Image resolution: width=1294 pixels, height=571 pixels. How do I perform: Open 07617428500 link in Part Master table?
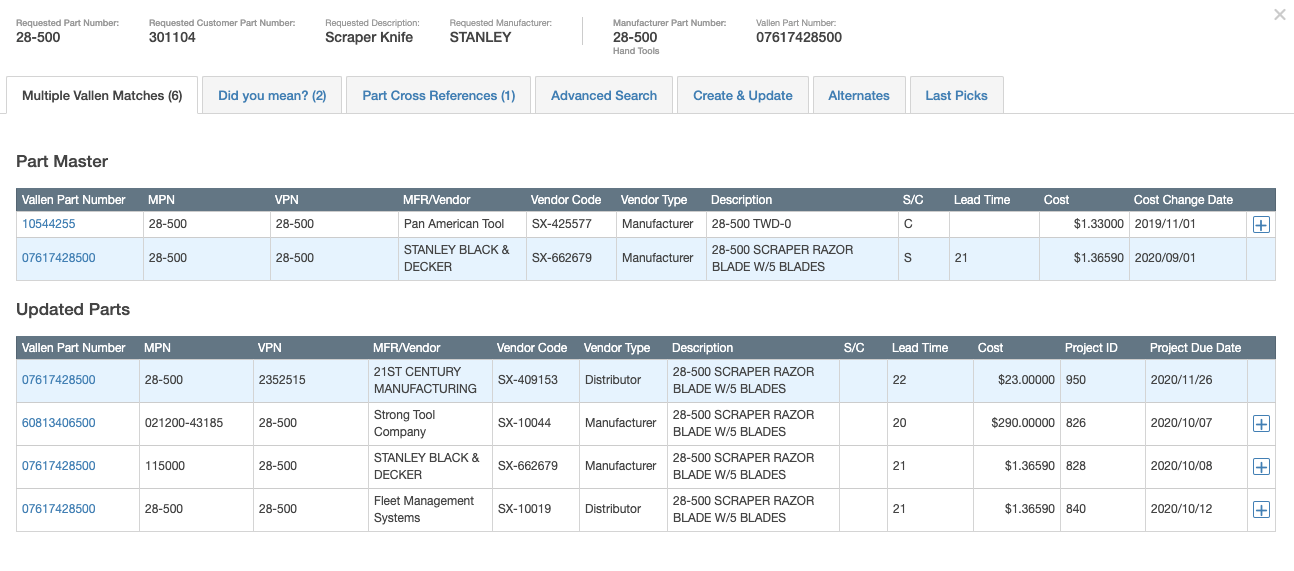click(x=59, y=258)
